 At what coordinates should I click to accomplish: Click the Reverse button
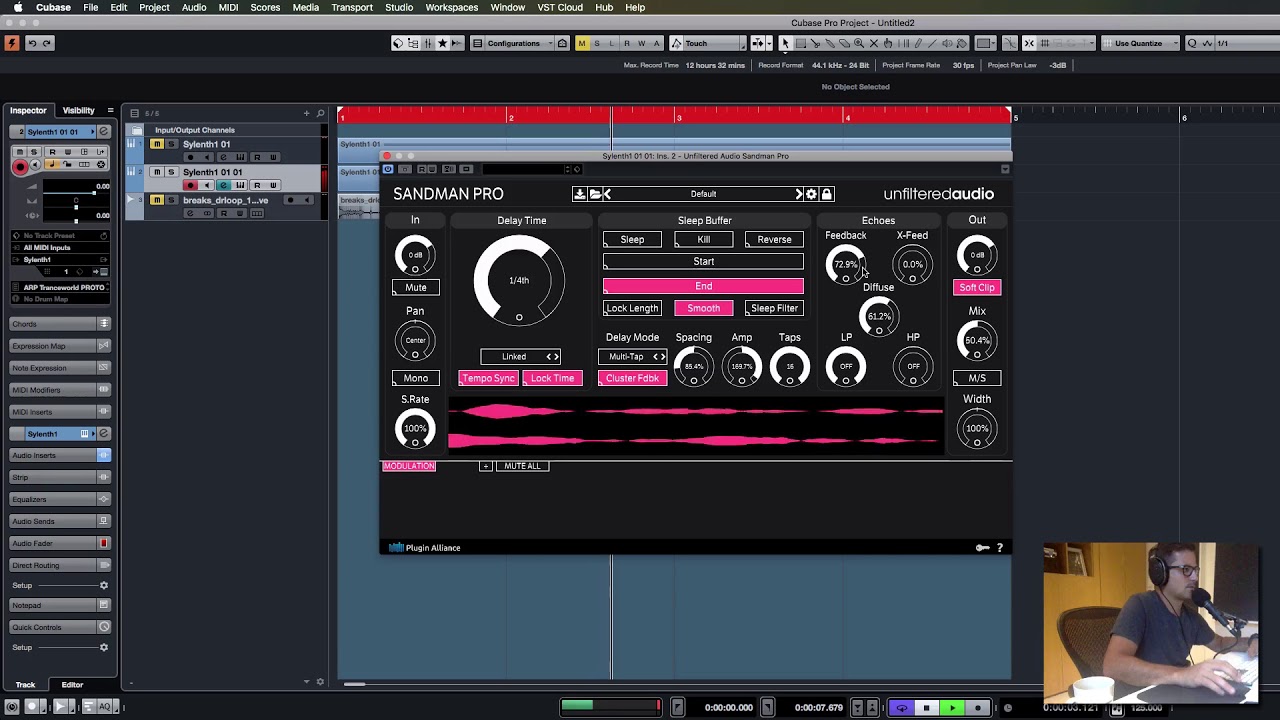pyautogui.click(x=774, y=240)
